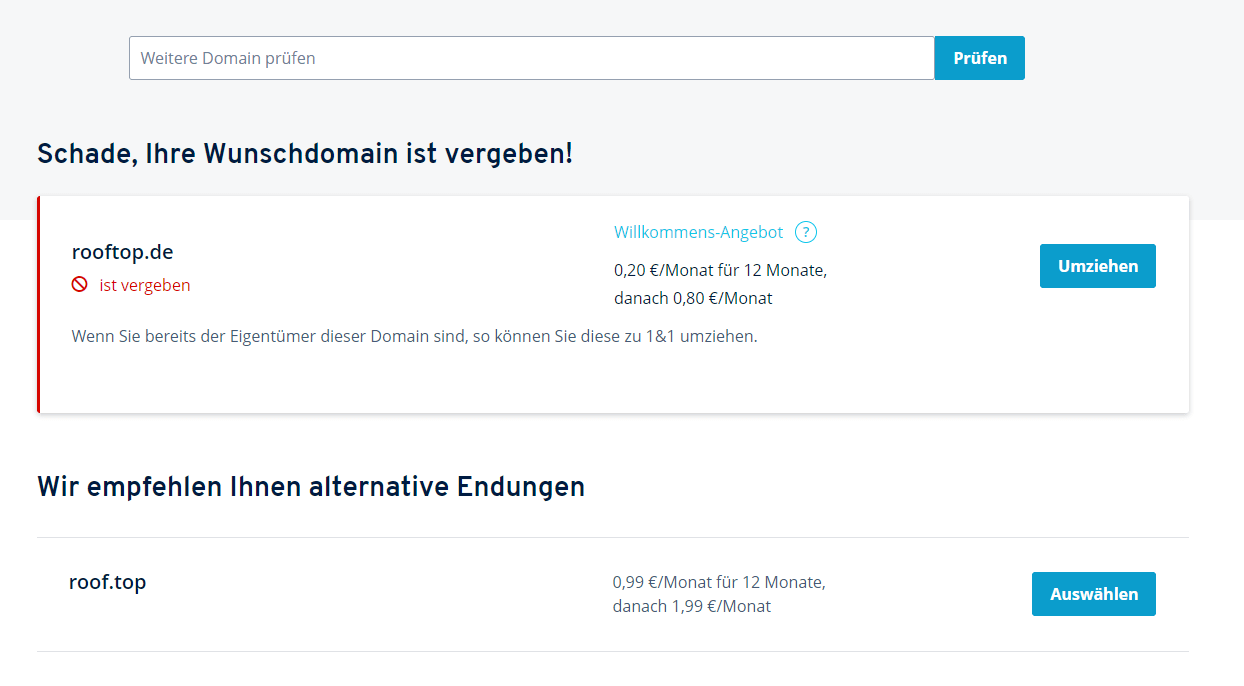Click the 'danach 1,99 €/Monat' price text

[x=692, y=606]
